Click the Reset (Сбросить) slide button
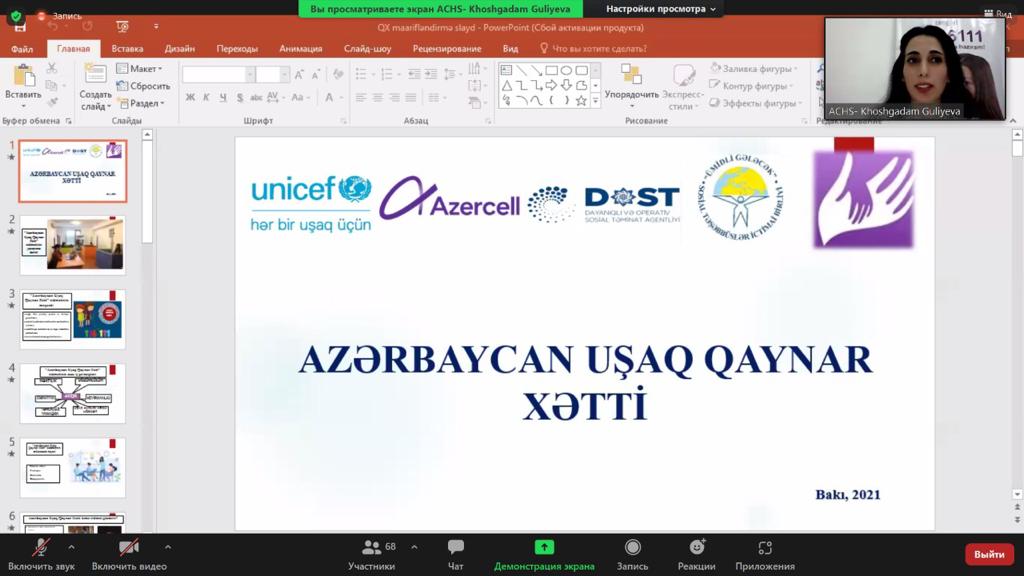Image resolution: width=1024 pixels, height=576 pixels. 143,86
